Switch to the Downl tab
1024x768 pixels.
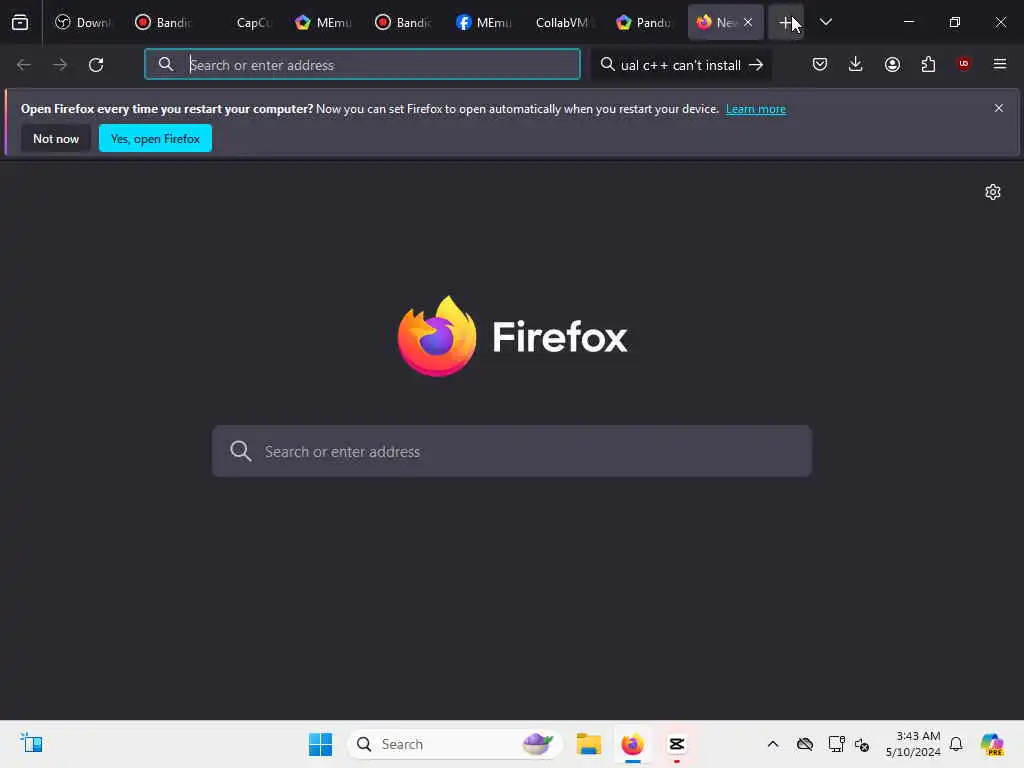[x=84, y=22]
